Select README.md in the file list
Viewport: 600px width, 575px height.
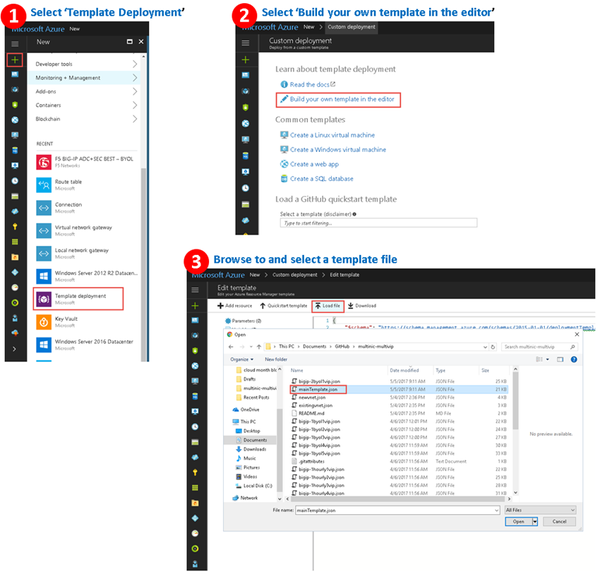click(311, 414)
